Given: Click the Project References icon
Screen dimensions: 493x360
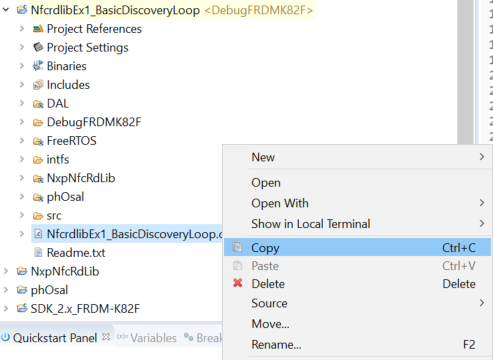Looking at the screenshot, I should 38,29.
